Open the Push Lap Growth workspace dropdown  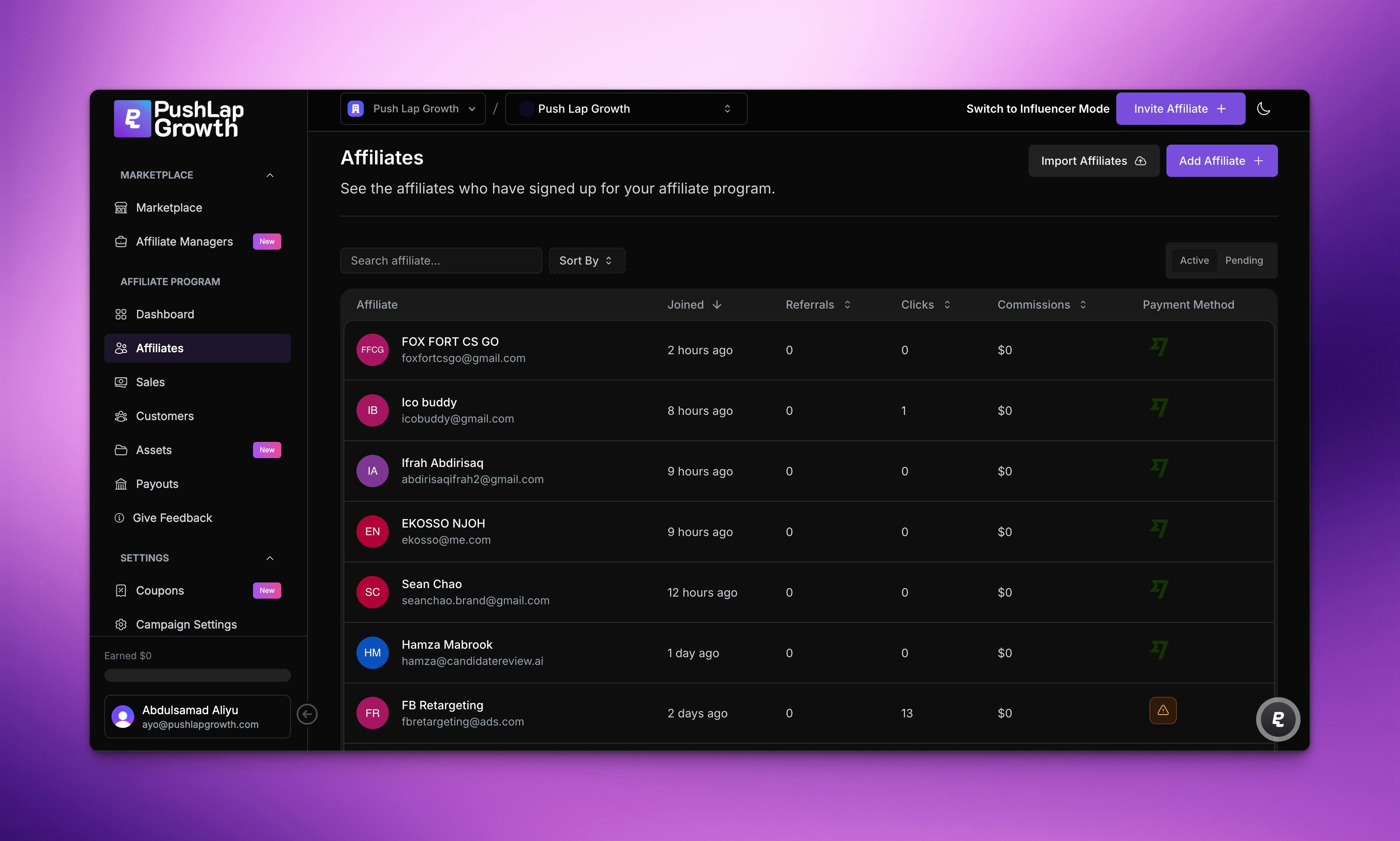(x=412, y=109)
